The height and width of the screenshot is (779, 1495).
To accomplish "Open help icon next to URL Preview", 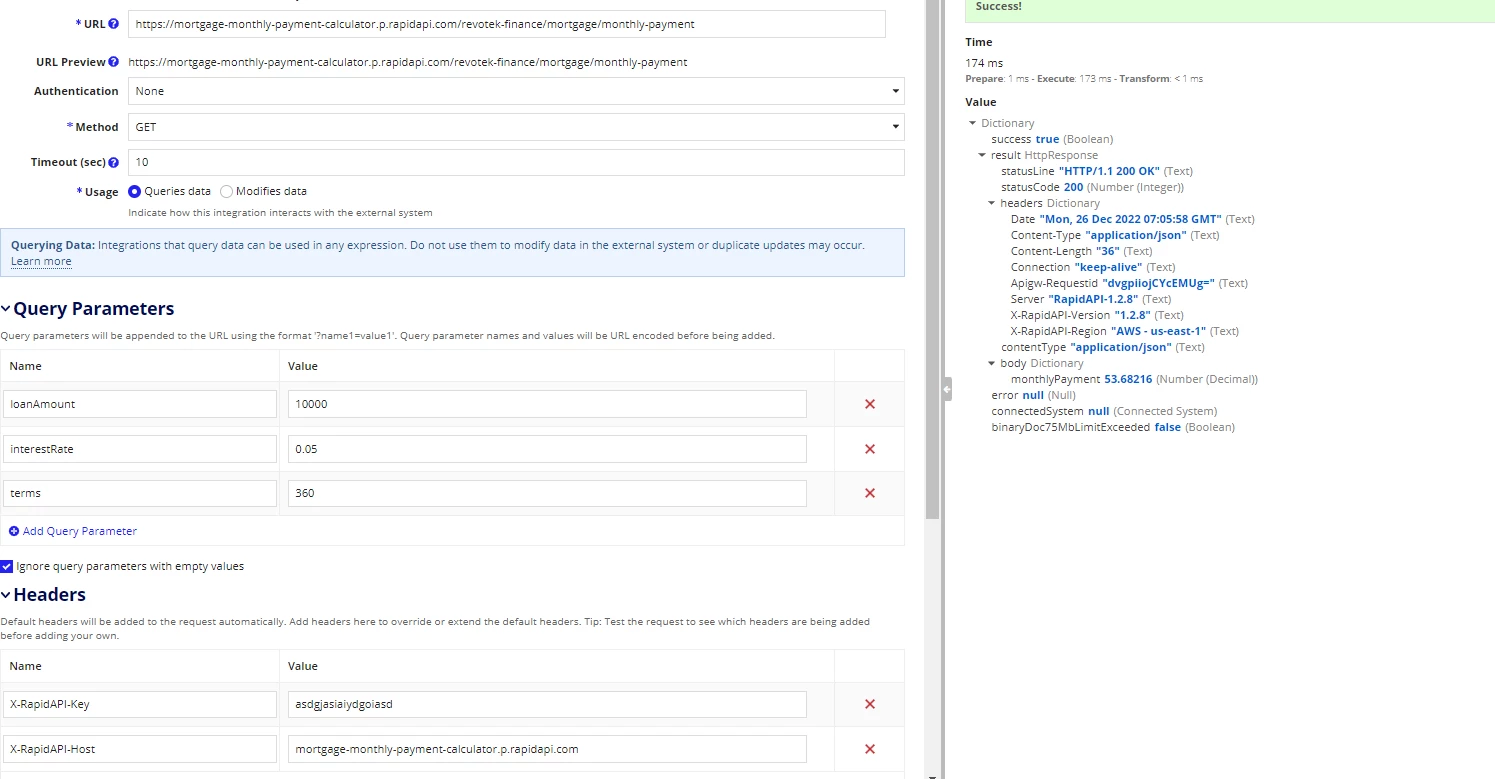I will click(114, 62).
